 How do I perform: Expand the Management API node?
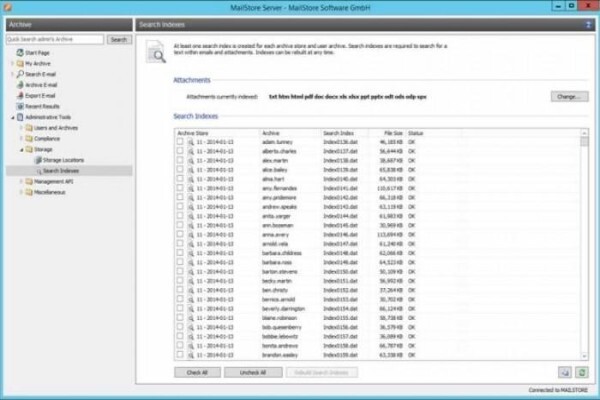point(21,181)
